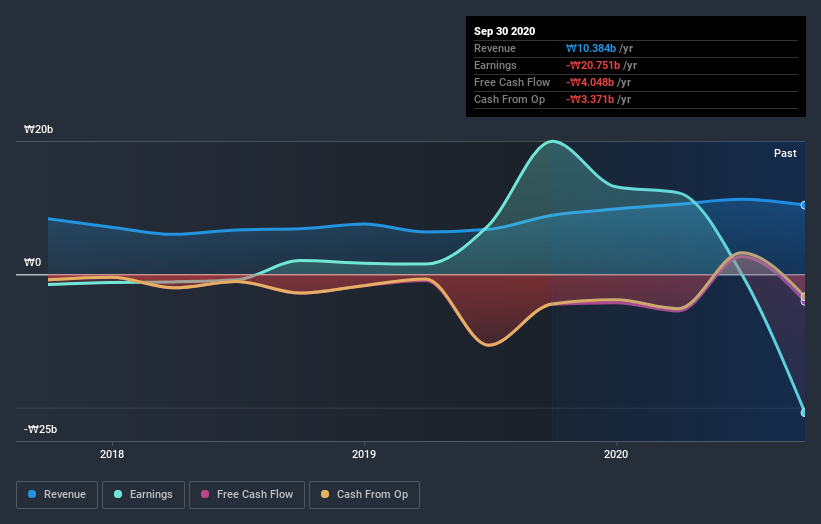Toggle the Free Cash Flow legend button

click(x=247, y=495)
